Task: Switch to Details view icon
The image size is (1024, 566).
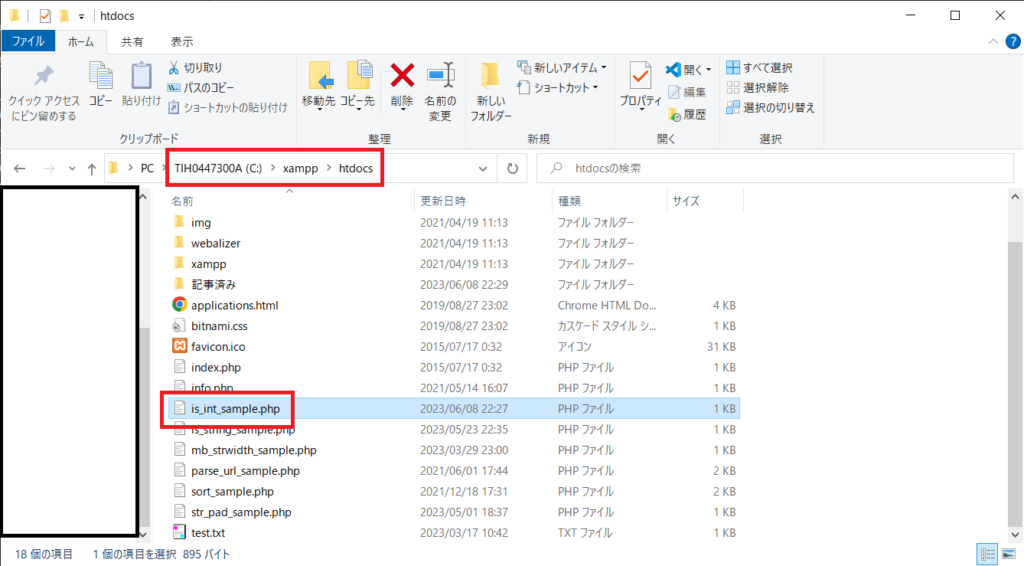Action: coord(987,554)
